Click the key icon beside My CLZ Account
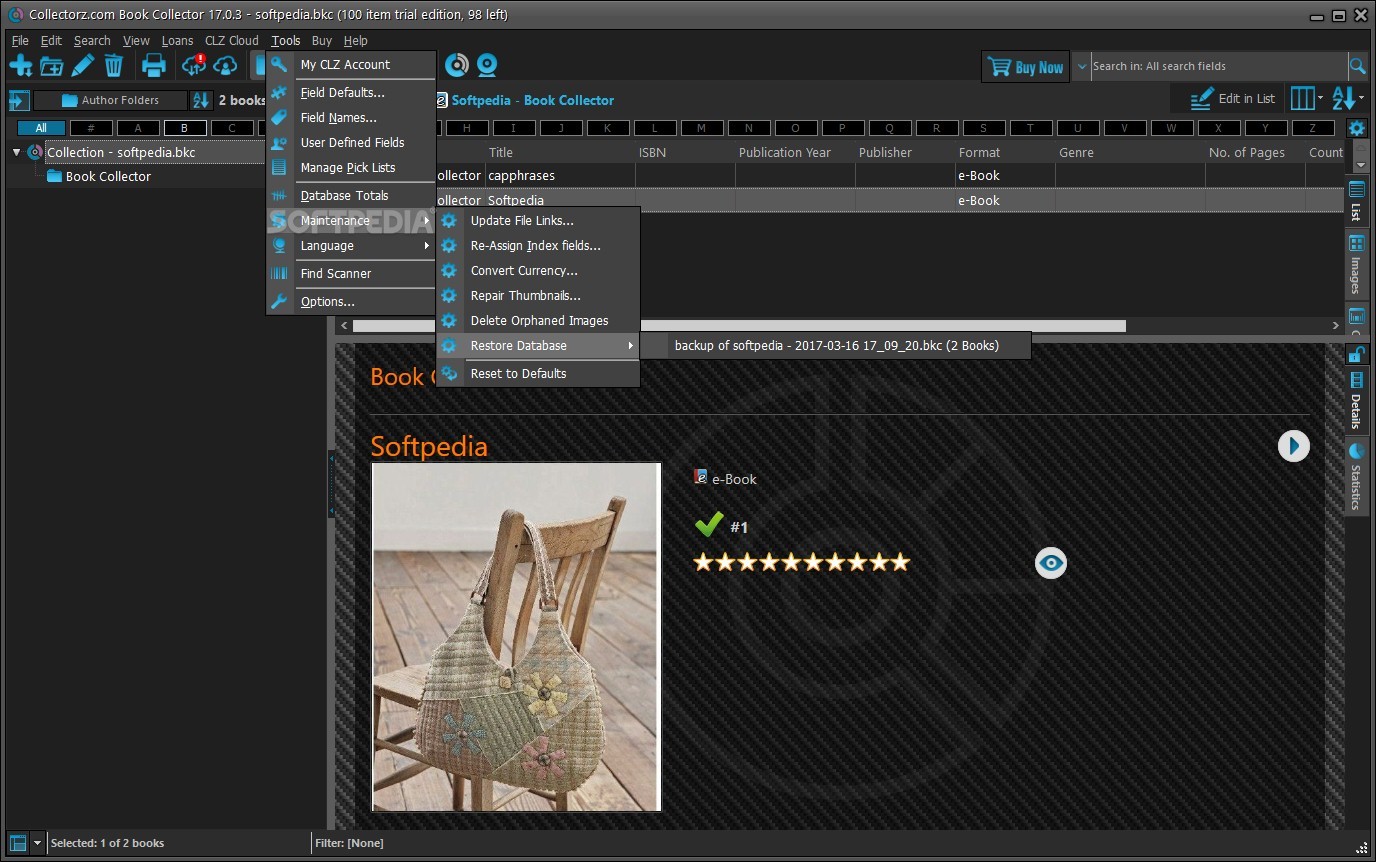Image resolution: width=1376 pixels, height=862 pixels. (x=279, y=65)
